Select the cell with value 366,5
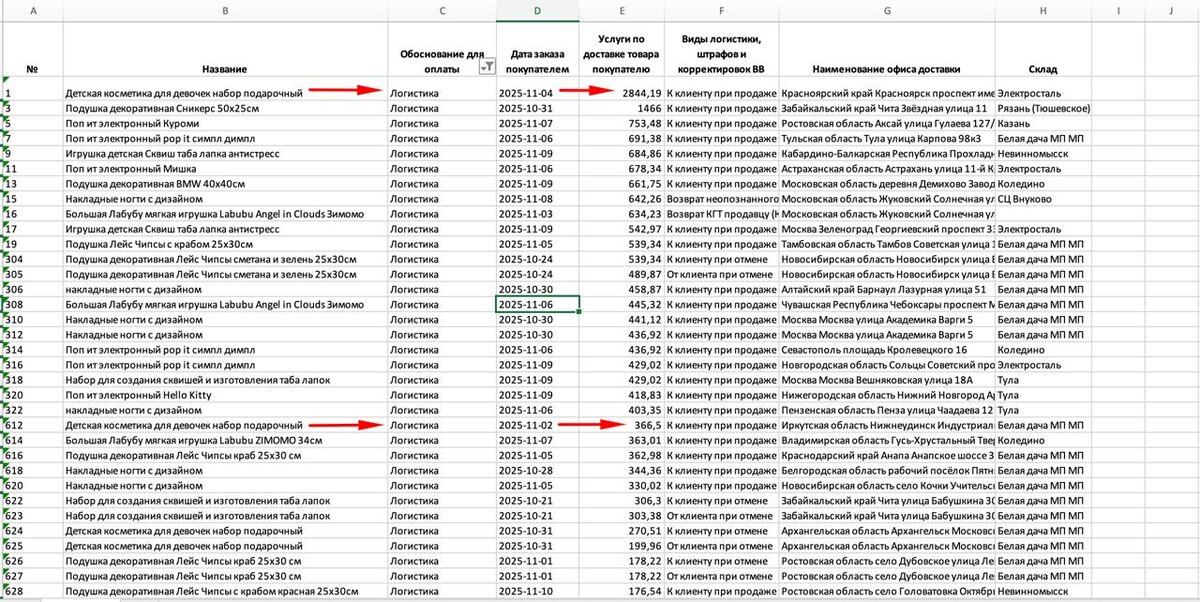 [621, 425]
